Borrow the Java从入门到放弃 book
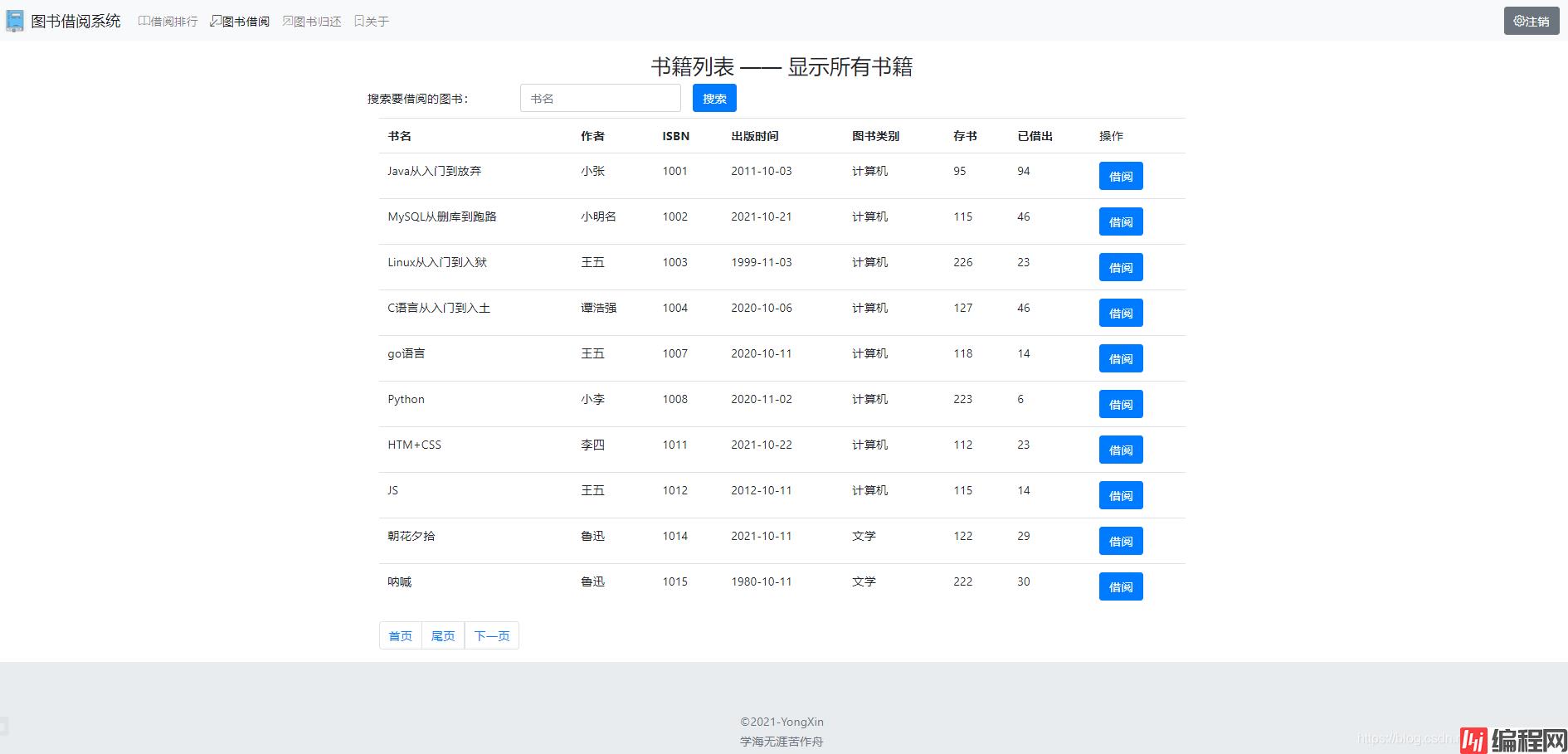 point(1121,176)
